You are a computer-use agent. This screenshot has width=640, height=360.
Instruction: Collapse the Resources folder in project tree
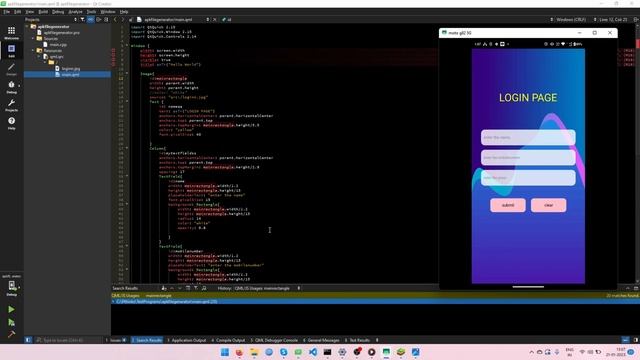(33, 51)
